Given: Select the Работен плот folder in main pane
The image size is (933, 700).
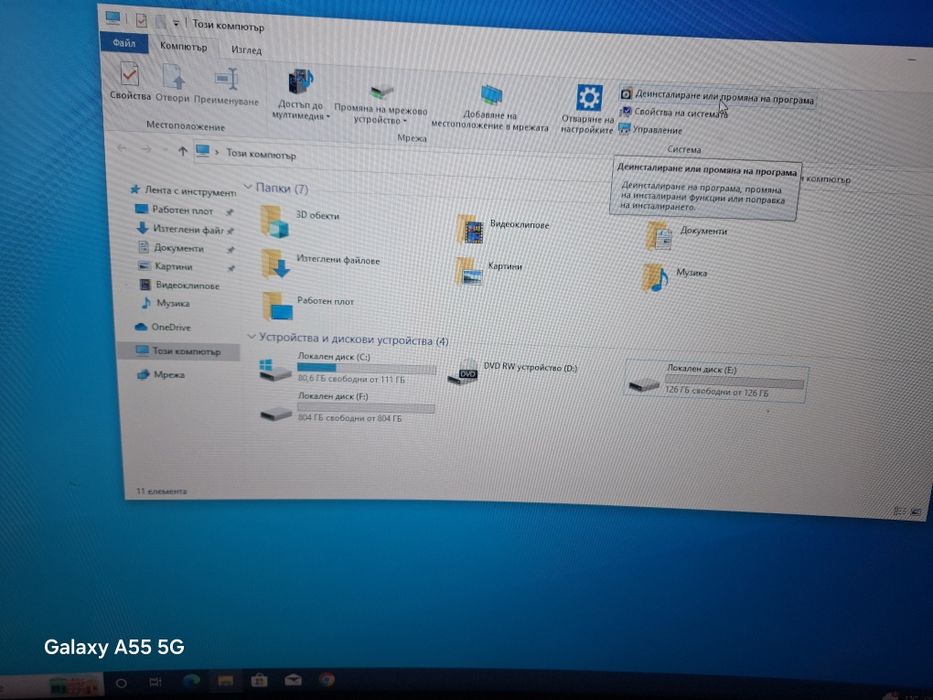Looking at the screenshot, I should [308, 305].
